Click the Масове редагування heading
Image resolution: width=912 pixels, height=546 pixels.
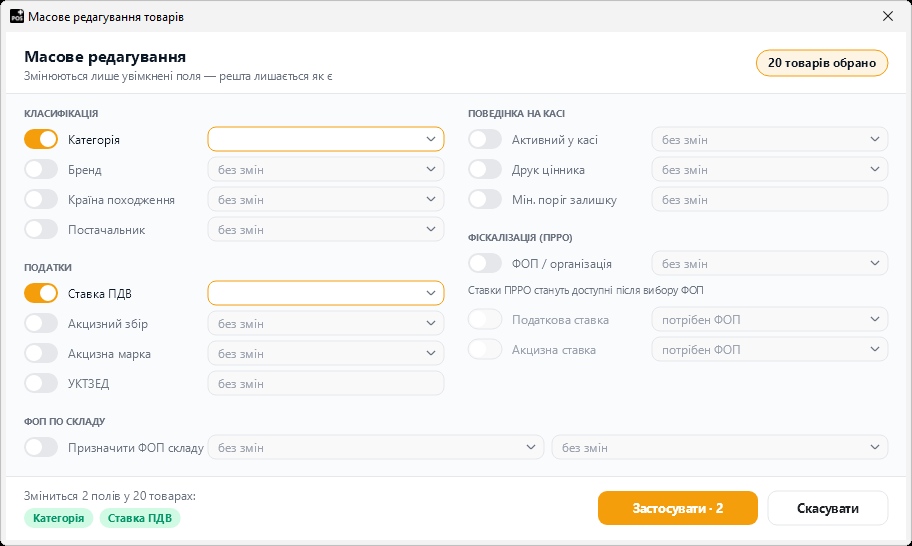105,57
